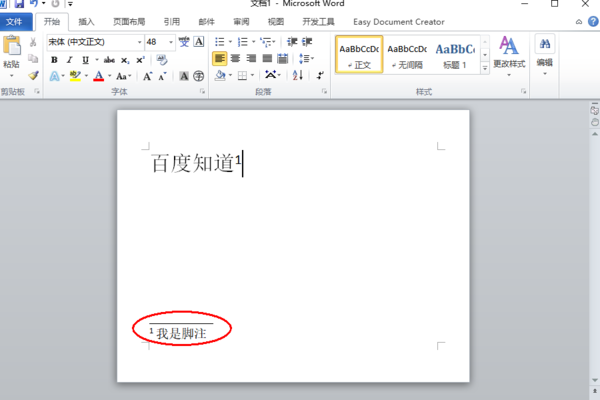Screen dimensions: 600x400
Task: Click Decrease Indent icon
Action: pyautogui.click(x=292, y=42)
